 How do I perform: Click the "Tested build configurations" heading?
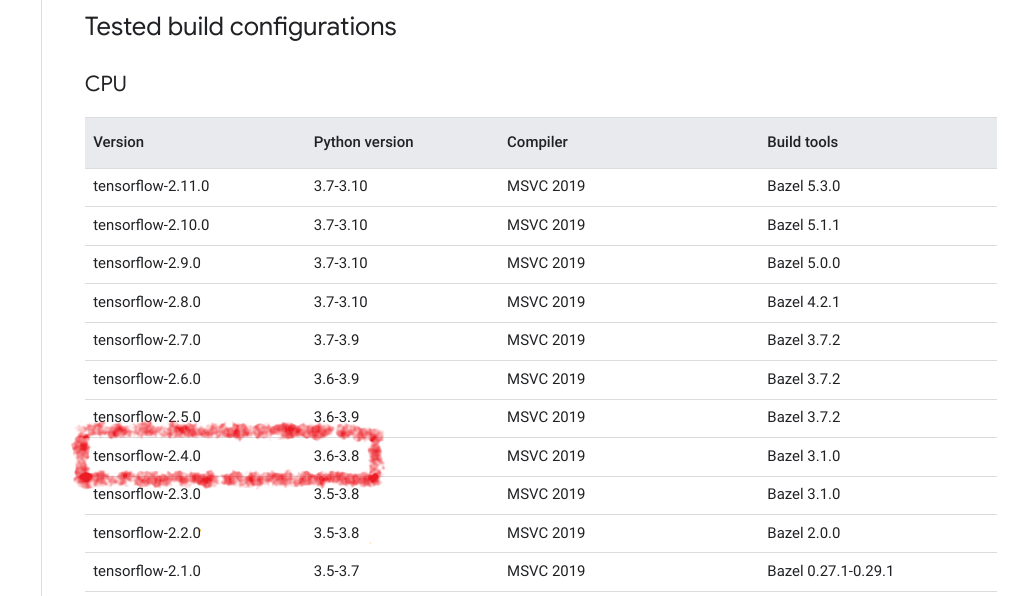(240, 27)
